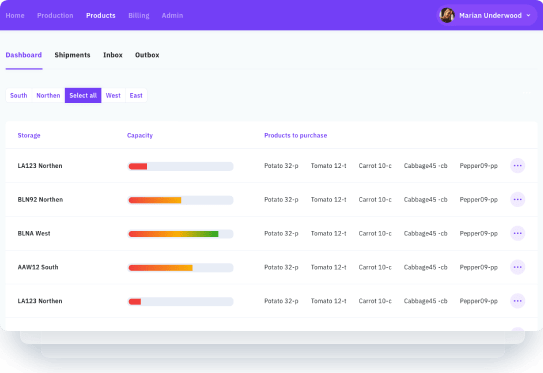Select the BLNA West storage name
The height and width of the screenshot is (373, 543).
[34, 233]
